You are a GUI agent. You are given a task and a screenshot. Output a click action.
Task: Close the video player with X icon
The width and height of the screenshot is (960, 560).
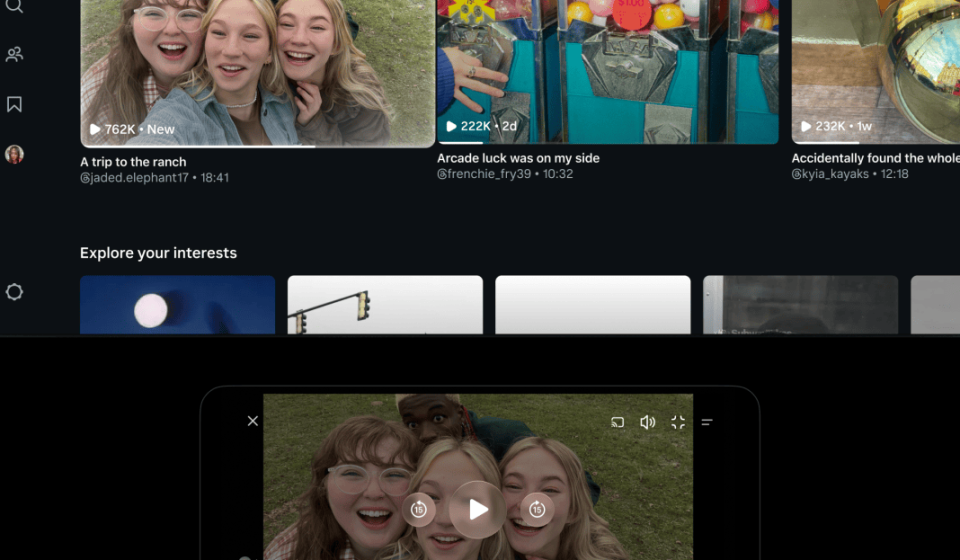coord(253,421)
